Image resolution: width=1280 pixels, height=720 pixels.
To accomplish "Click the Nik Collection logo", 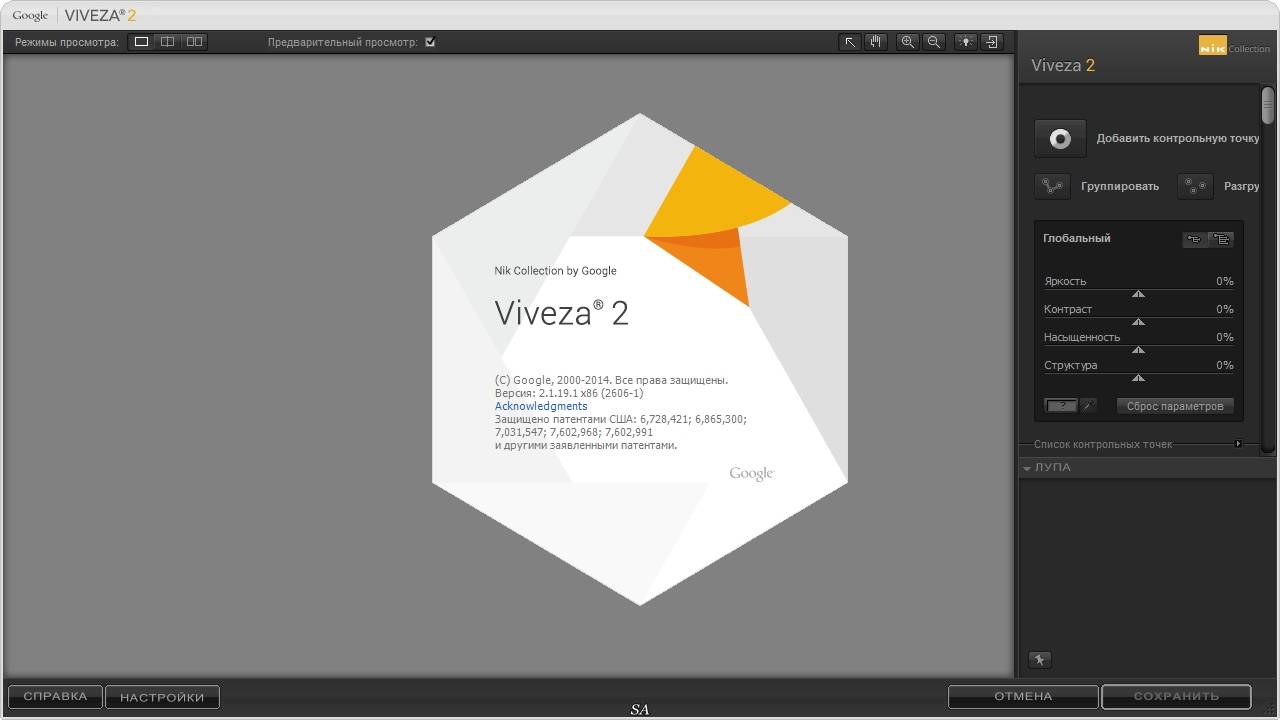I will (x=1234, y=46).
